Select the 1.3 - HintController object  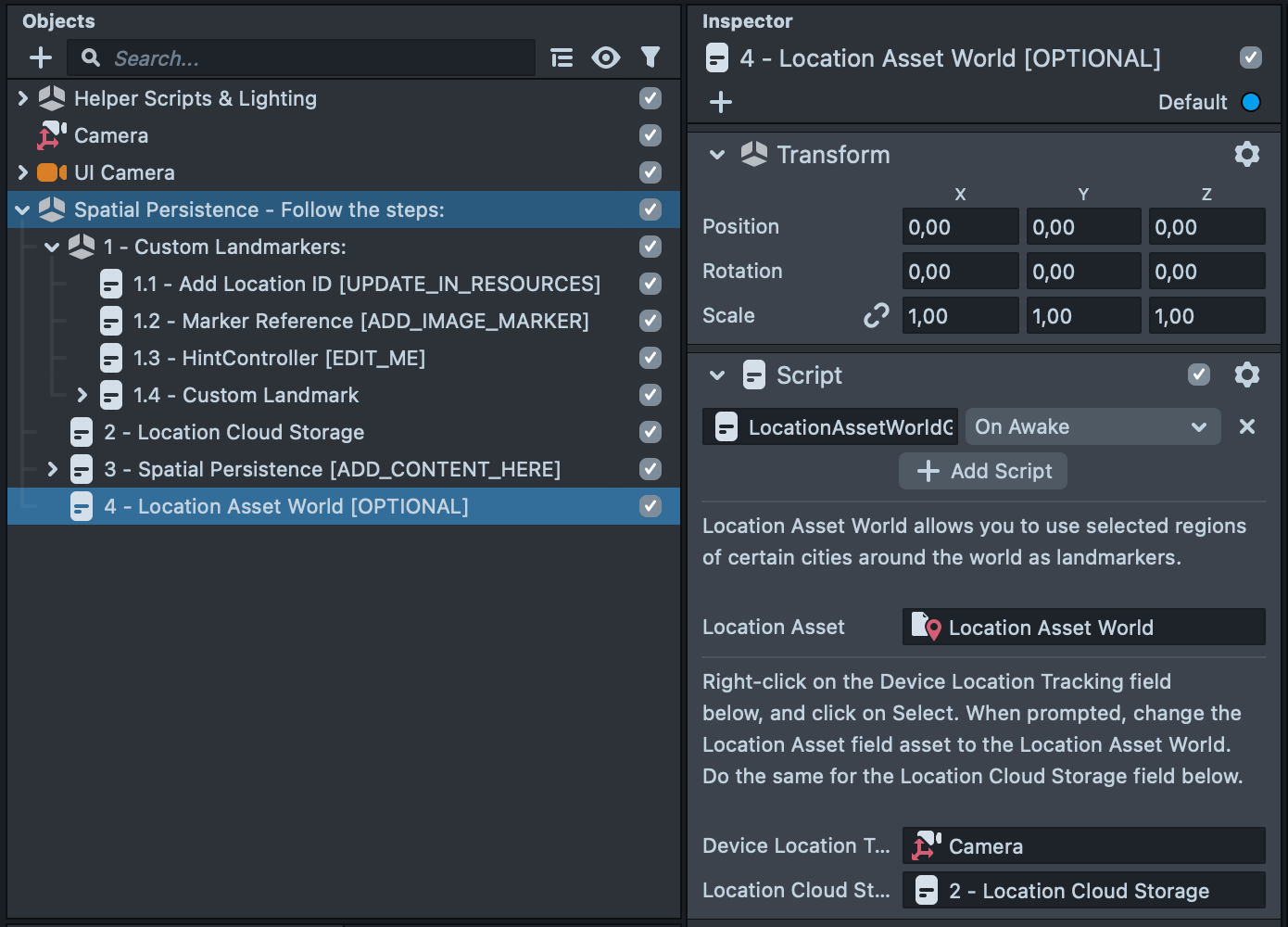[278, 358]
